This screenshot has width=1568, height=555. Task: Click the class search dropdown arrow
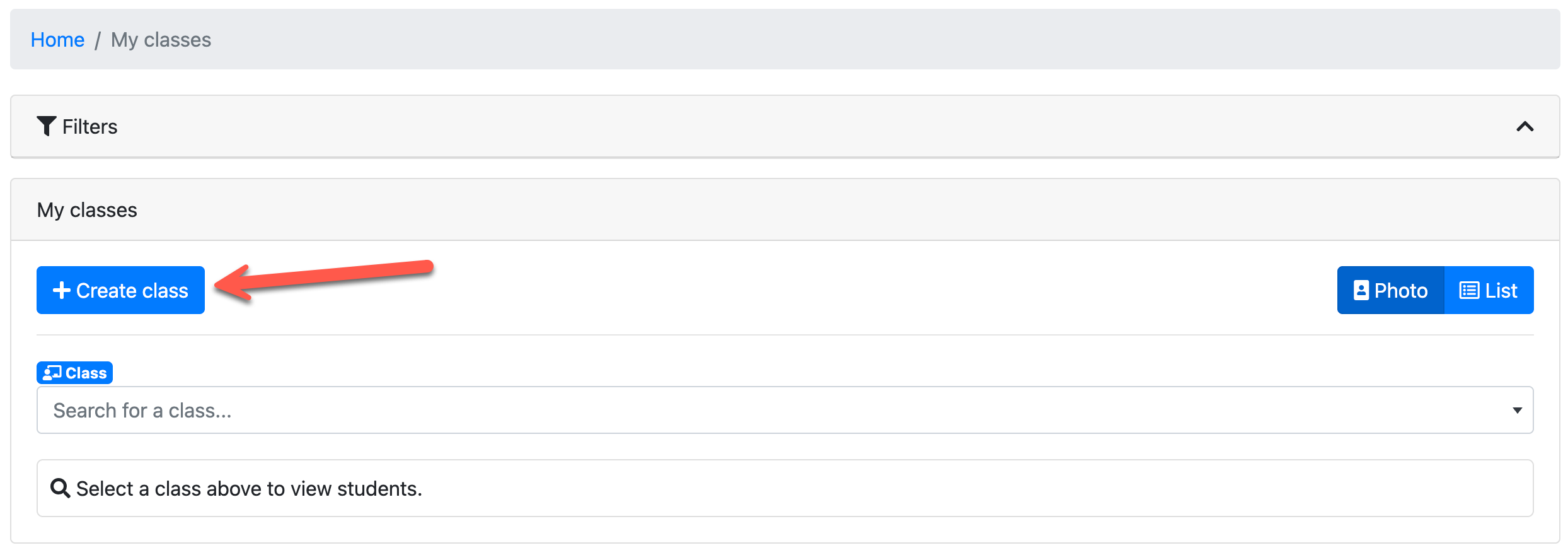click(x=1517, y=411)
